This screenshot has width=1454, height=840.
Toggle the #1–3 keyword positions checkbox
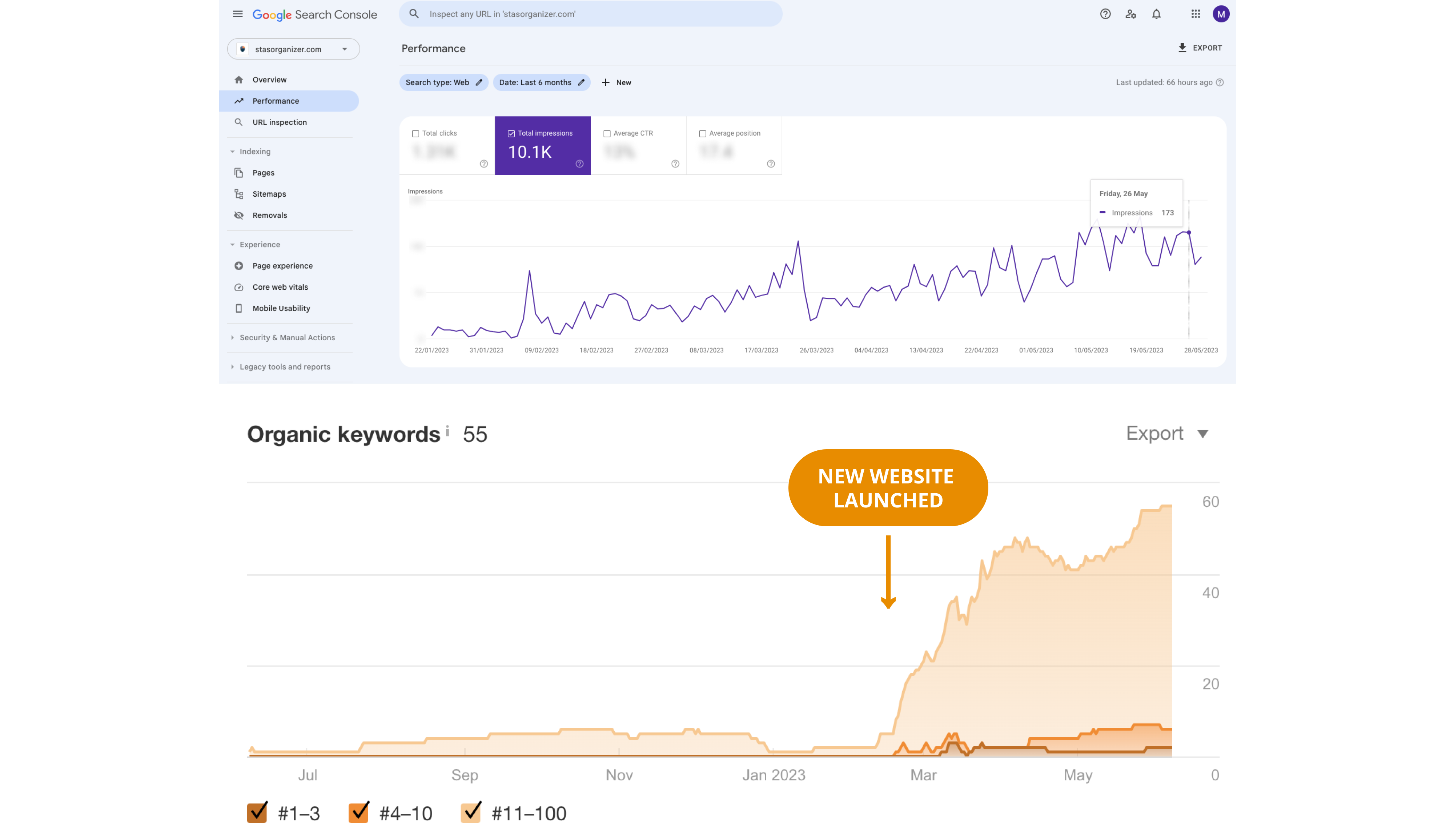tap(257, 812)
